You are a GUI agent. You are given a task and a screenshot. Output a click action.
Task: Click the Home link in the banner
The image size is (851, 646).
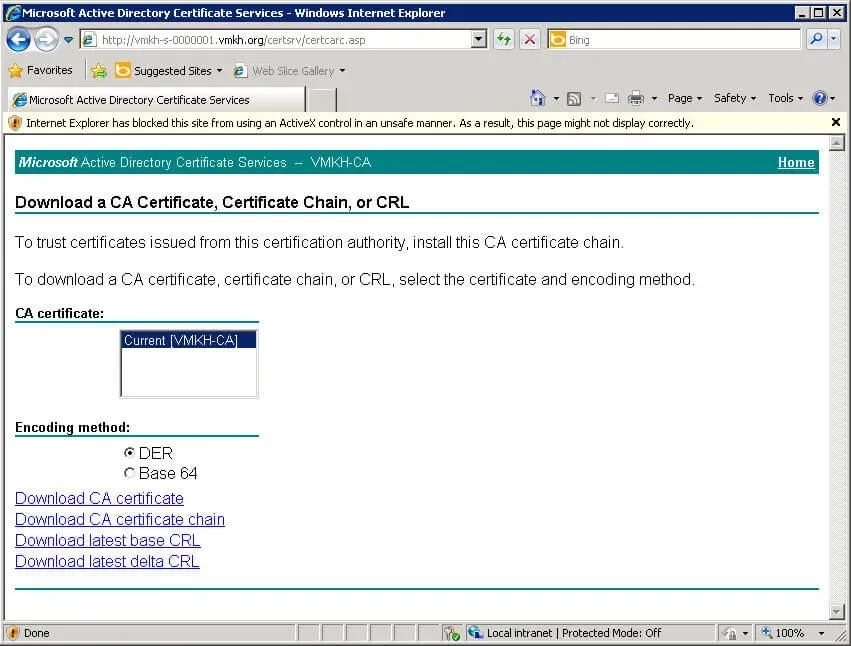(796, 162)
